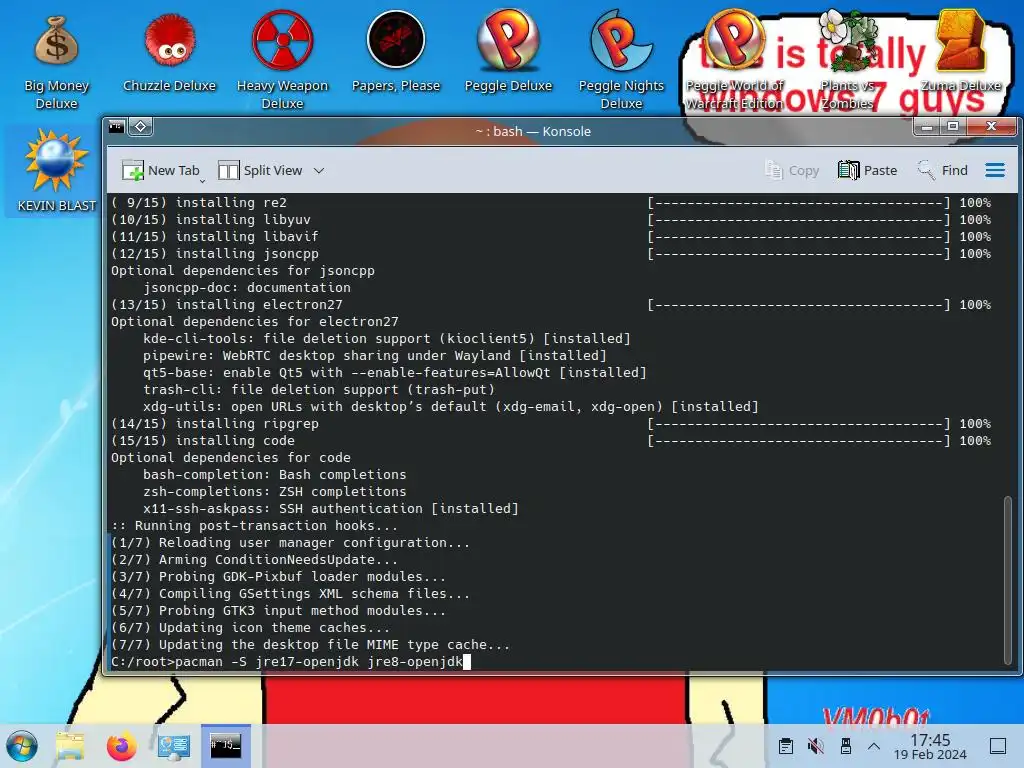1024x768 pixels.
Task: Maximize the Konsole window
Action: [953, 126]
